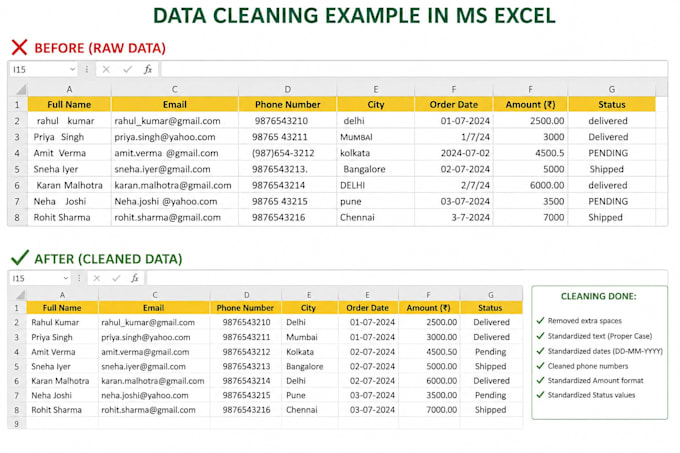Select column G header in the raw data sheet

click(611, 89)
